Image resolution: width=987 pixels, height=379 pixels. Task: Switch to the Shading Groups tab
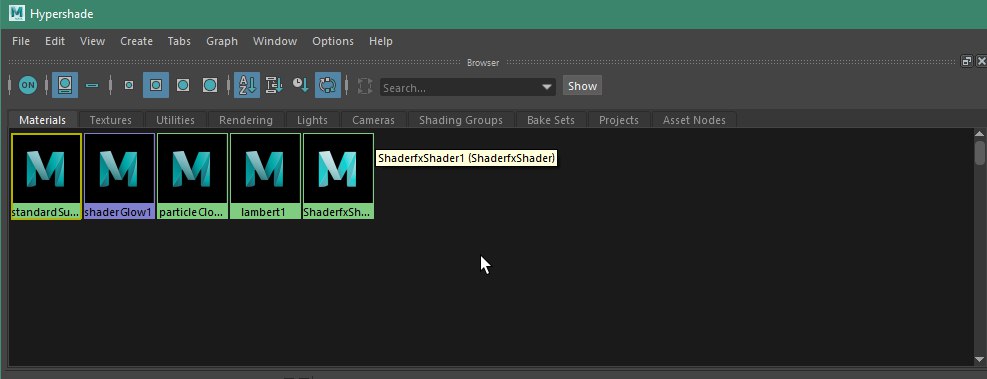(461, 120)
